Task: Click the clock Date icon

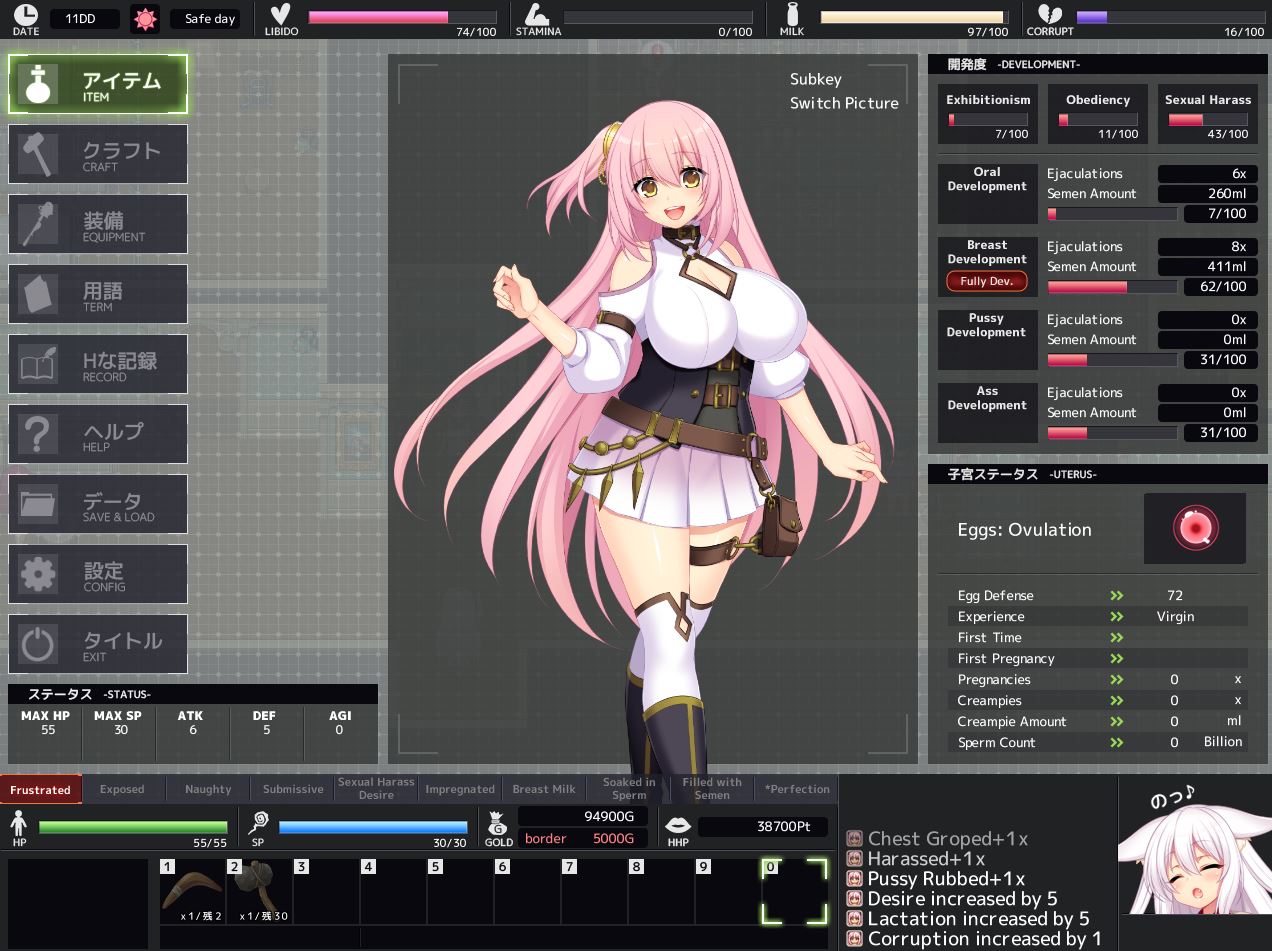Action: point(26,15)
